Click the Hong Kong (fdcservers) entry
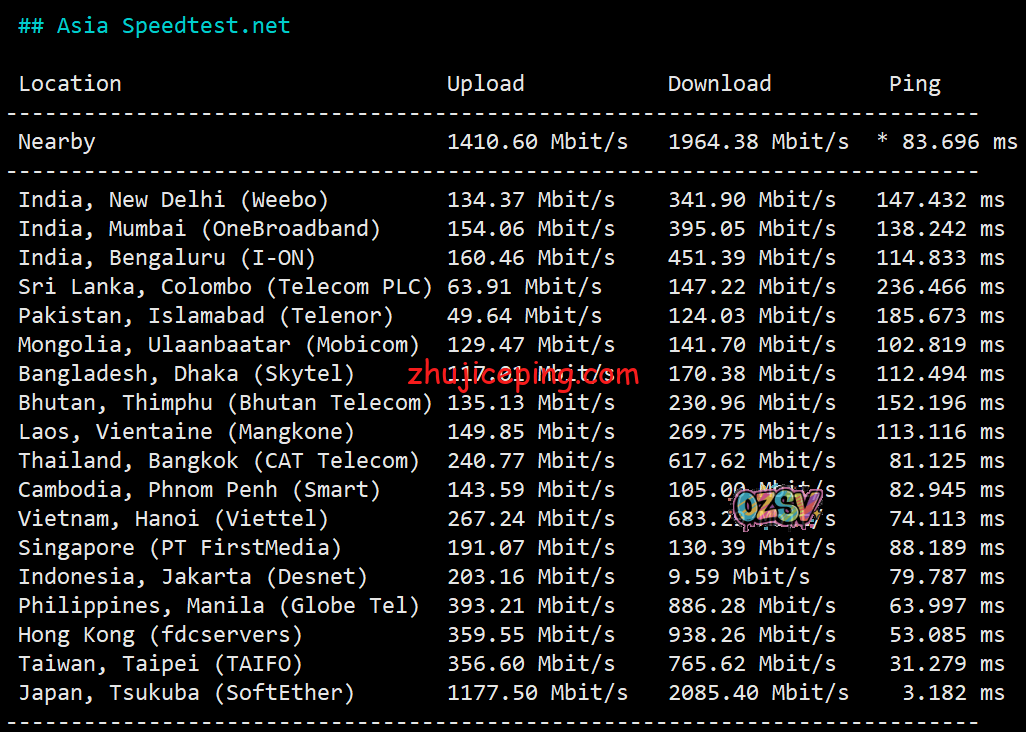The width and height of the screenshot is (1026, 732). 160,635
